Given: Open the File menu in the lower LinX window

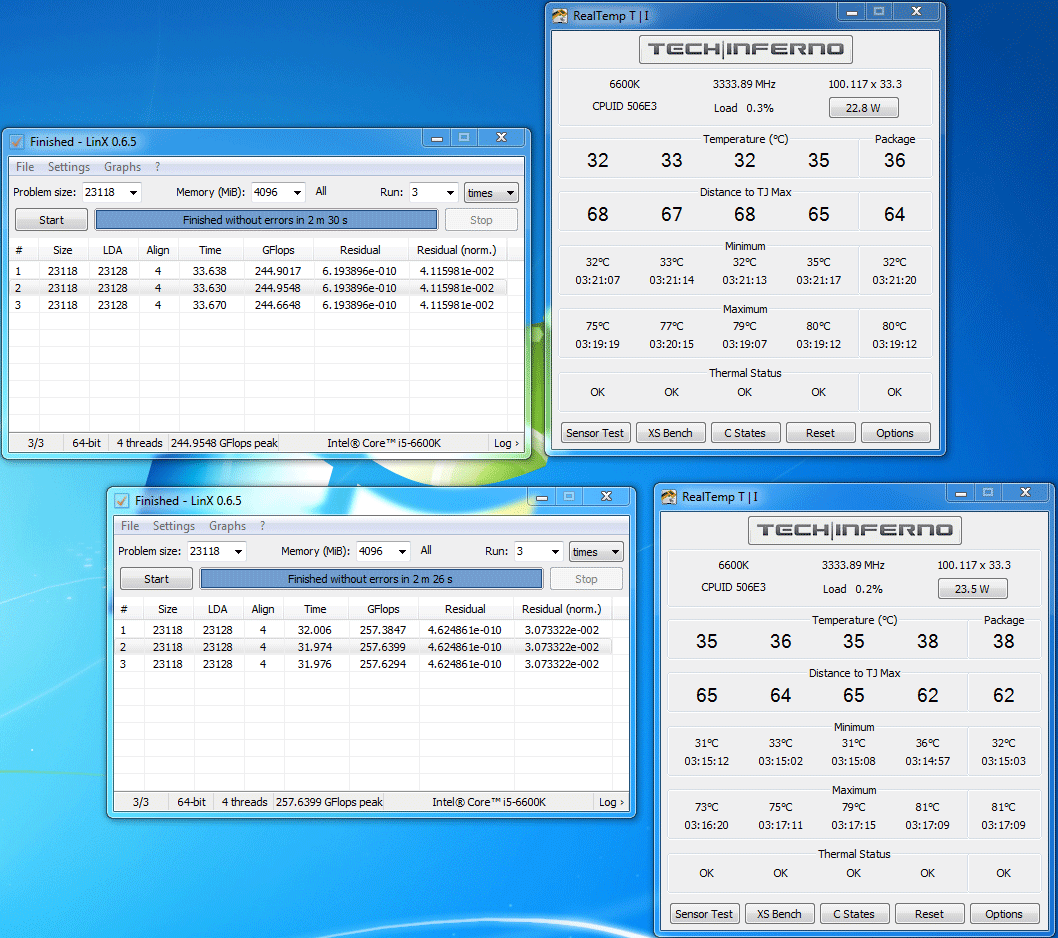Looking at the screenshot, I should [130, 526].
